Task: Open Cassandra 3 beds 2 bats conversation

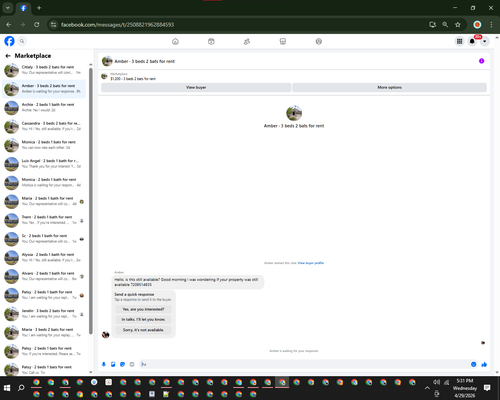Action: 44,126
